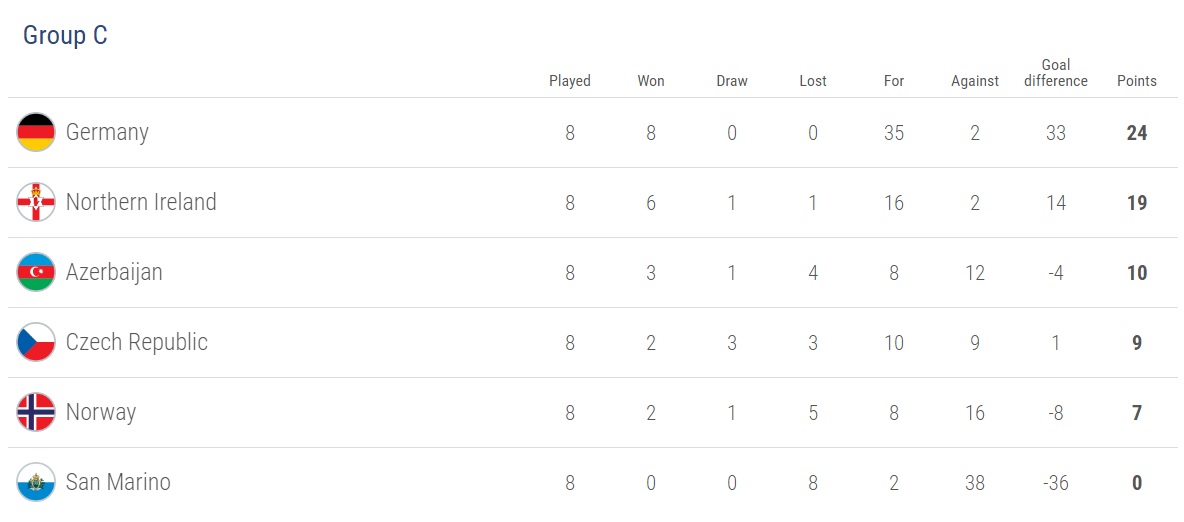Click the Czech Republic flag icon
The width and height of the screenshot is (1184, 522).
tap(36, 342)
